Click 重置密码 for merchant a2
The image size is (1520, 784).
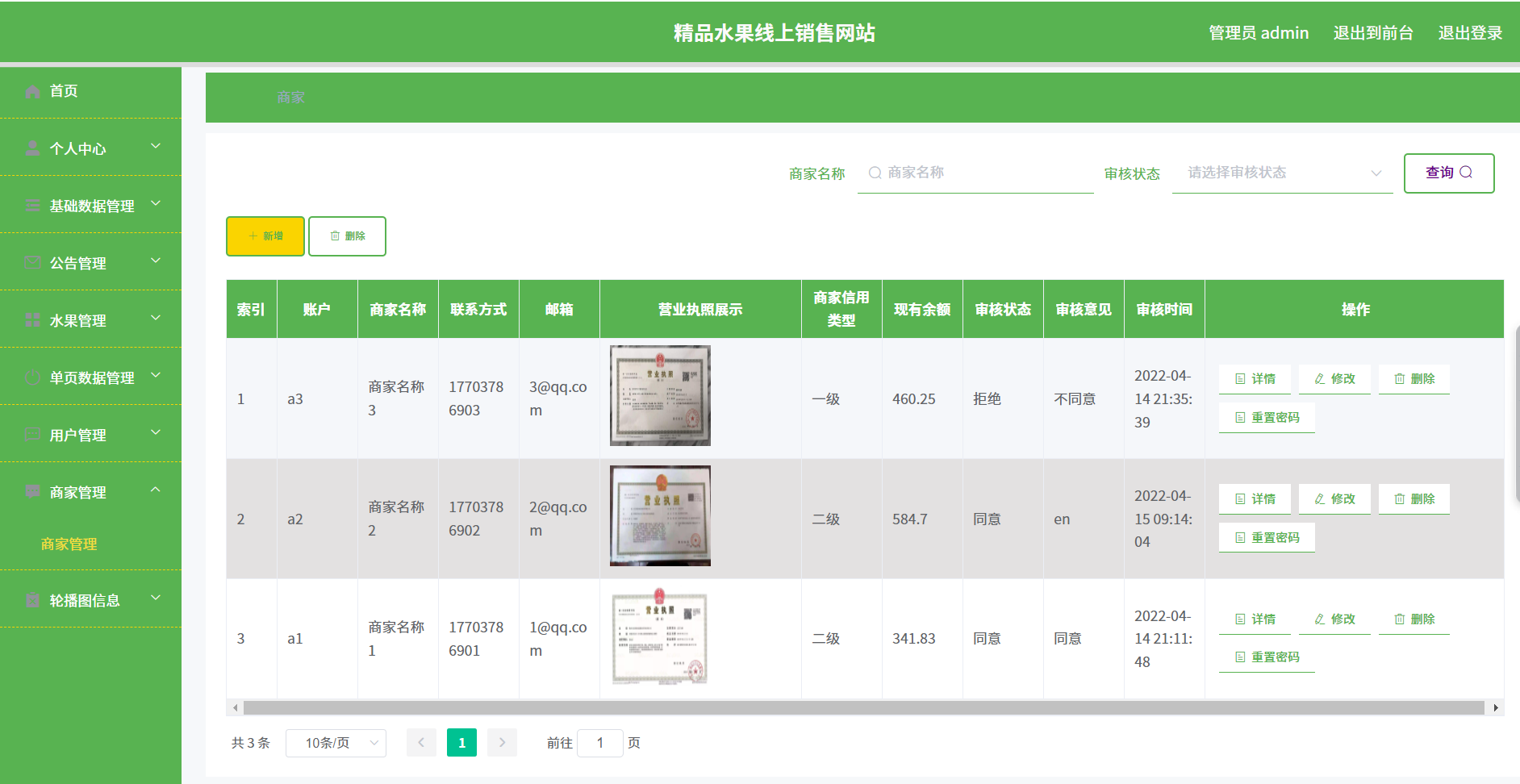pyautogui.click(x=1267, y=538)
